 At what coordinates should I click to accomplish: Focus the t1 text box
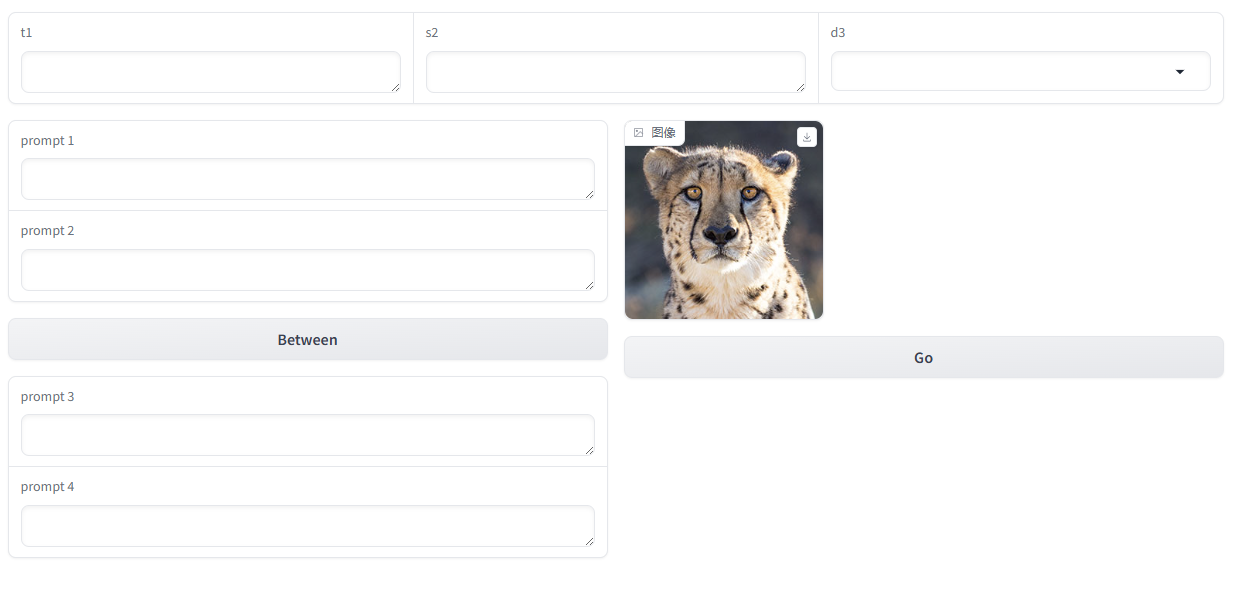(211, 72)
